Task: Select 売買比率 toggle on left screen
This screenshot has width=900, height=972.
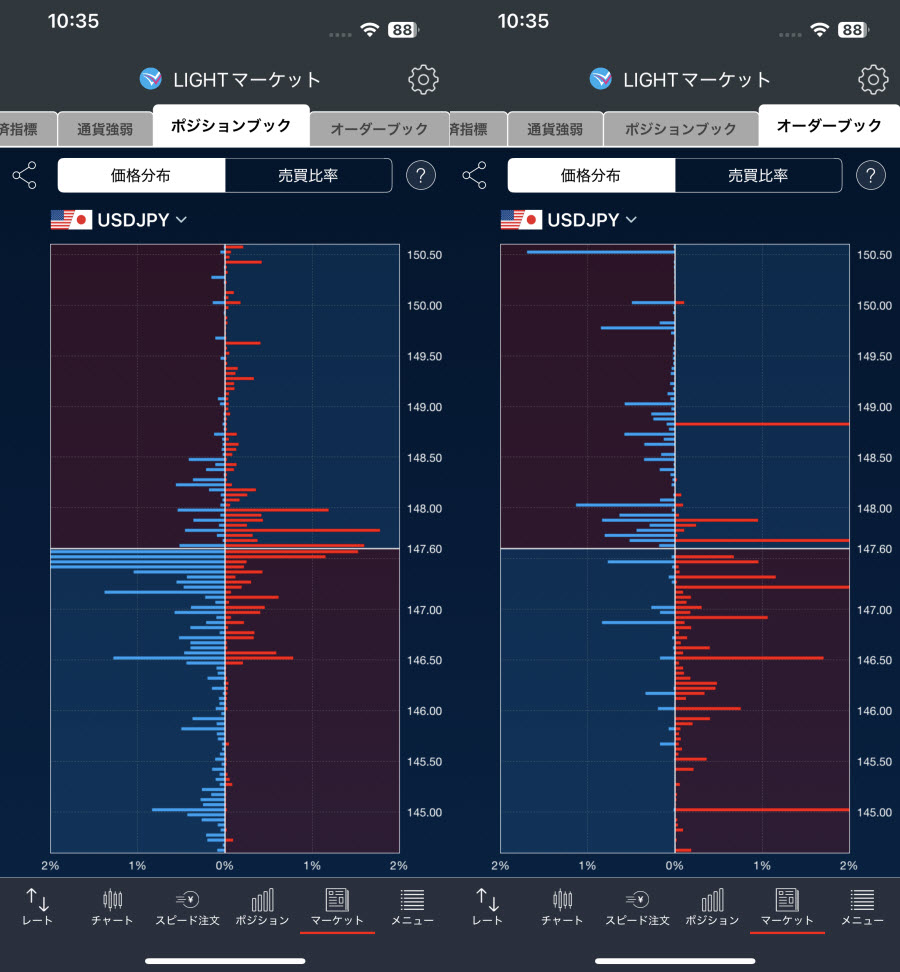Action: [x=308, y=175]
